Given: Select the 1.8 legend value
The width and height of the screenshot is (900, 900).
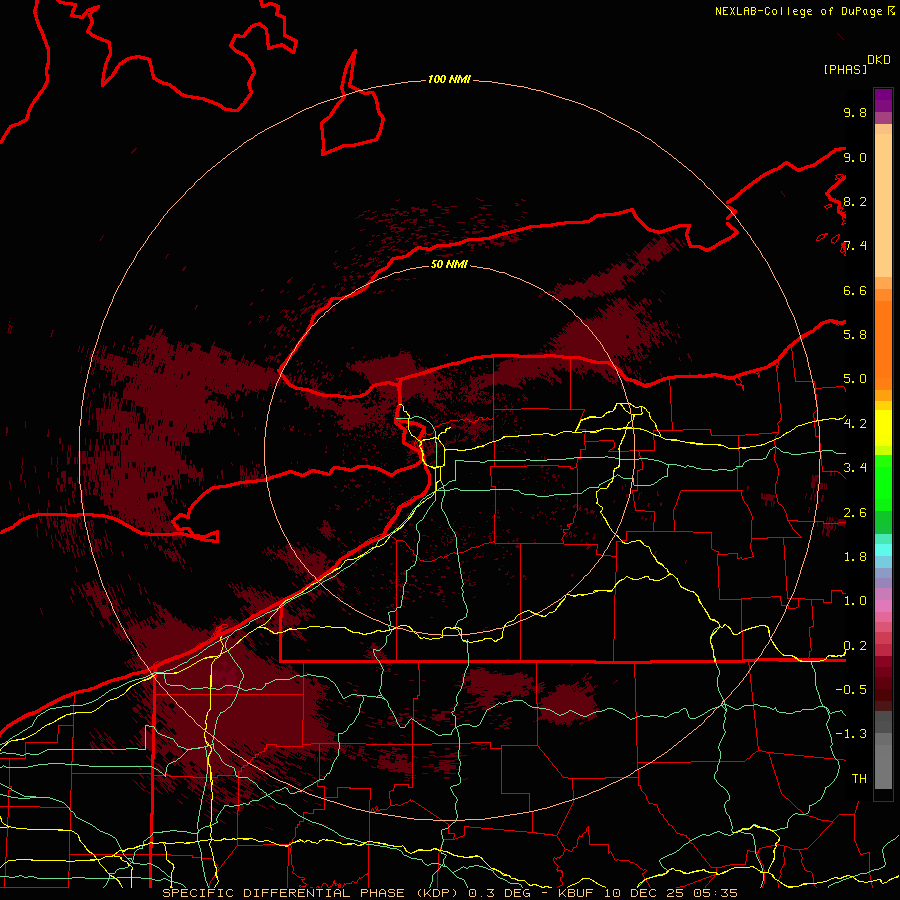Looking at the screenshot, I should 855,557.
